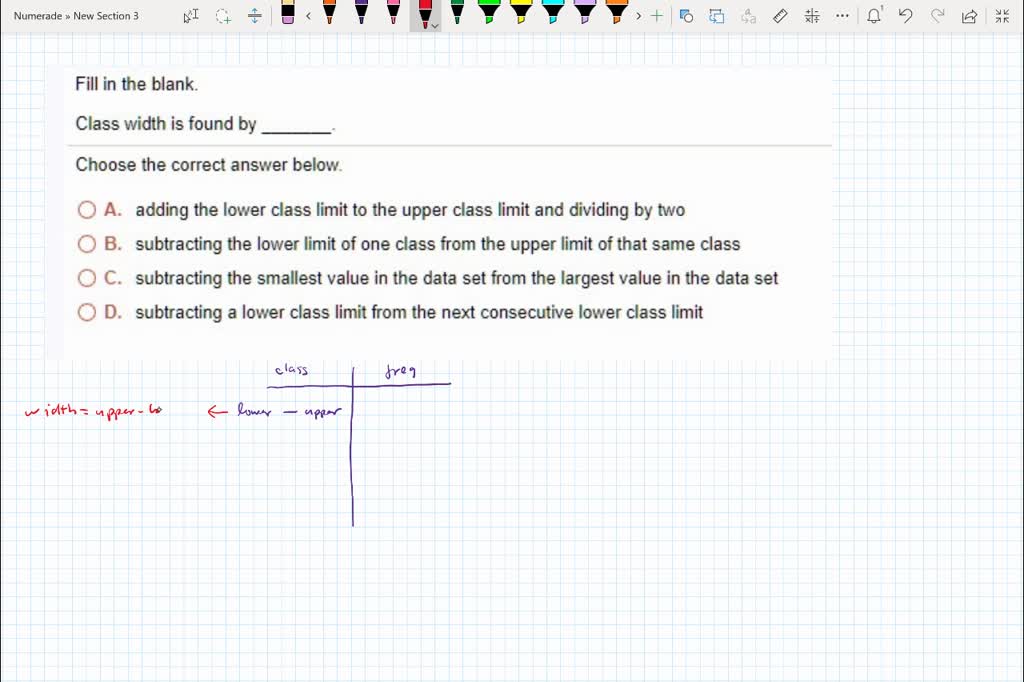This screenshot has width=1024, height=682.
Task: Open the notifications bell
Action: 874,16
